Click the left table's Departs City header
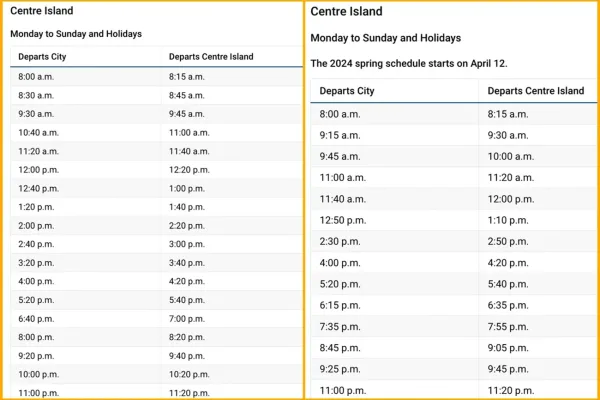 (42, 57)
